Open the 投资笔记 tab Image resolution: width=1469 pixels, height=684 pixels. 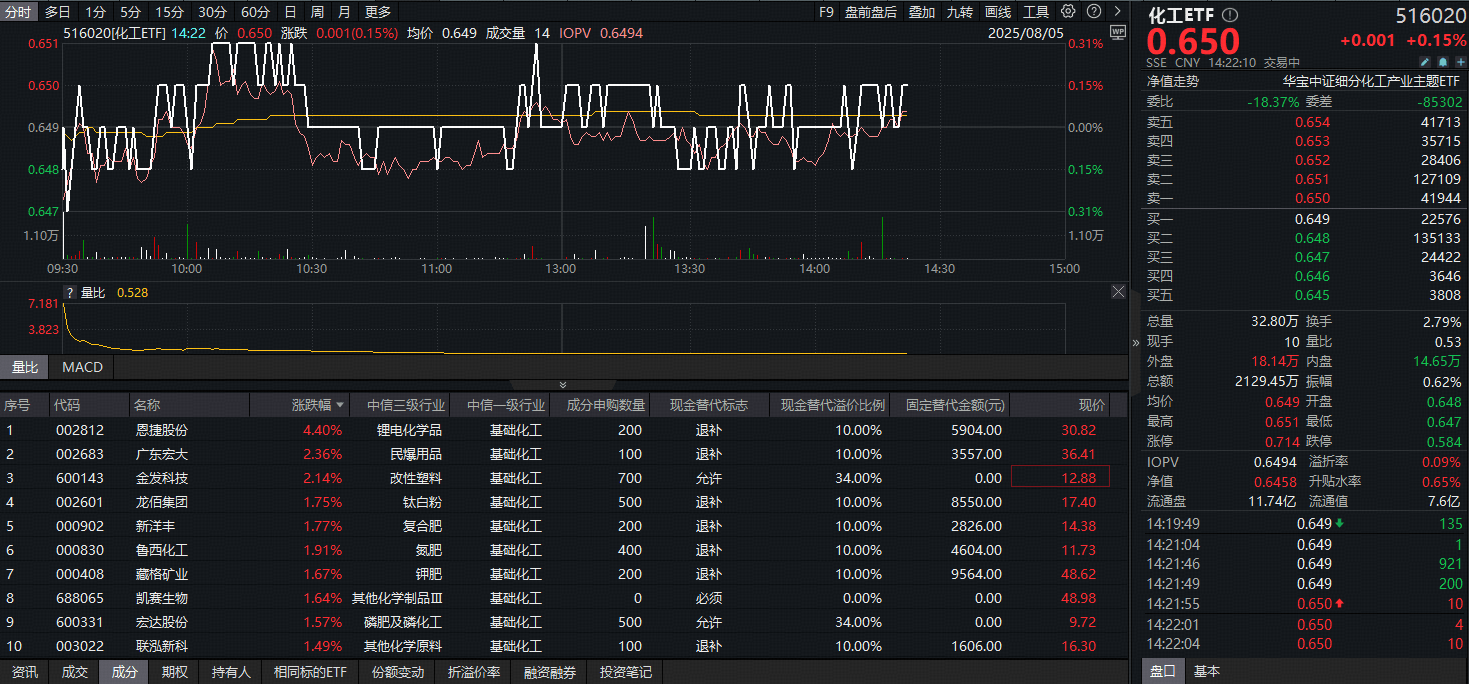(x=626, y=672)
